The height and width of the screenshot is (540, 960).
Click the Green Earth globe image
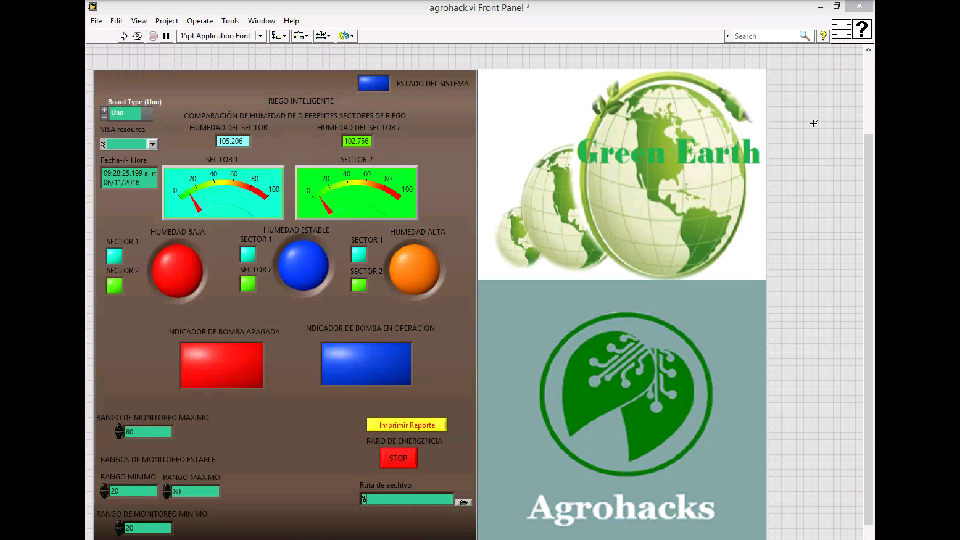tap(621, 174)
